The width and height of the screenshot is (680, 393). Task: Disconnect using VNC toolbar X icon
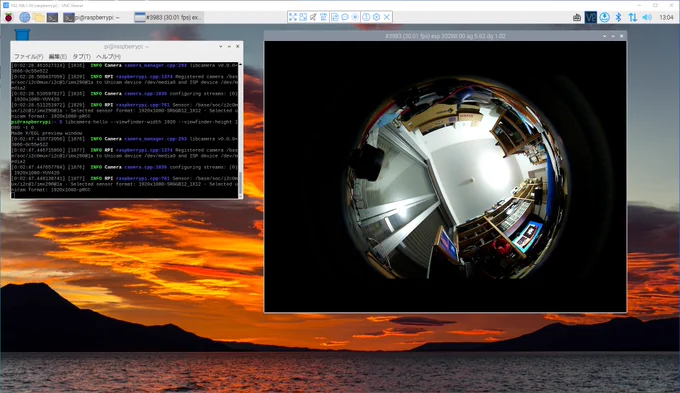[x=387, y=17]
